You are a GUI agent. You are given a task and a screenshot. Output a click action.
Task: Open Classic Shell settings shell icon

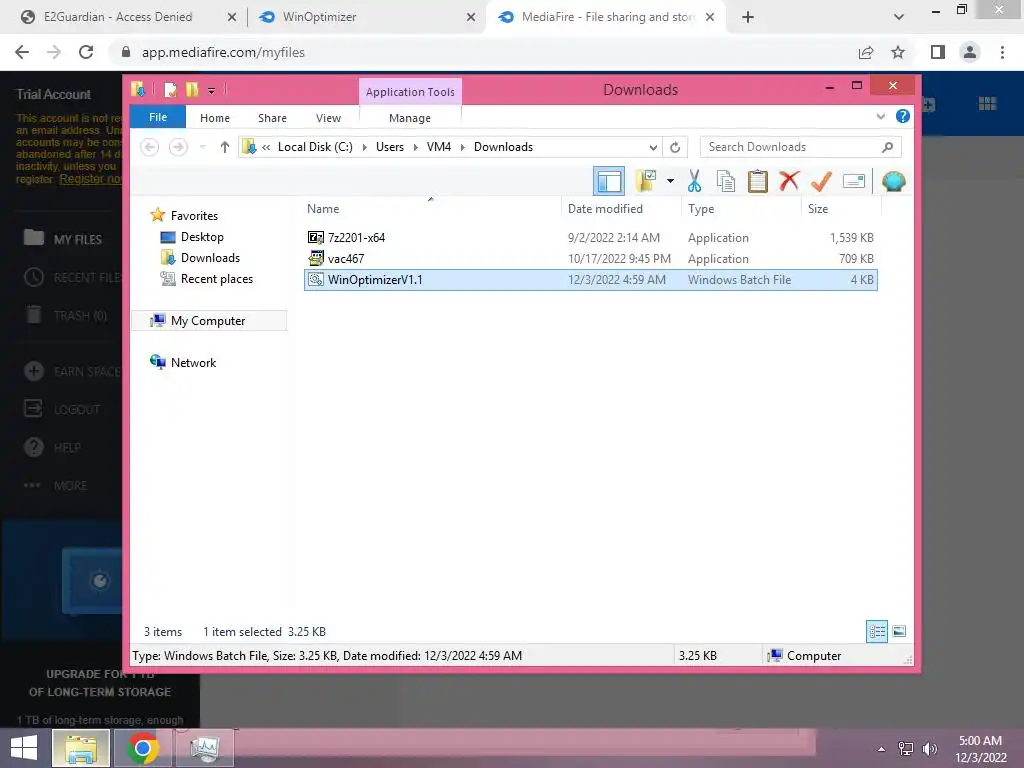[x=893, y=181]
